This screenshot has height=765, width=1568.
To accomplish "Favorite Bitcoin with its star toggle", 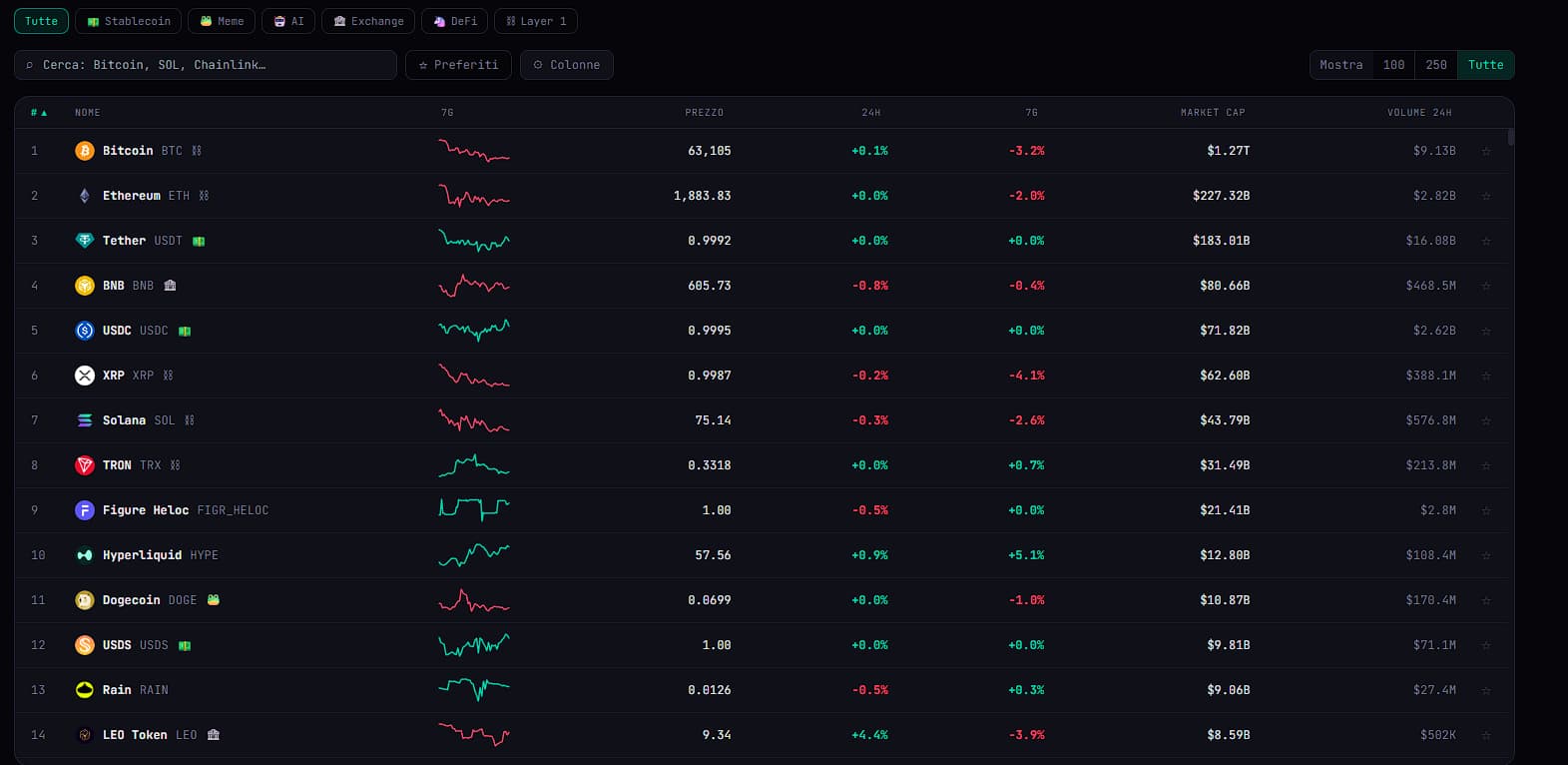I will coord(1486,151).
